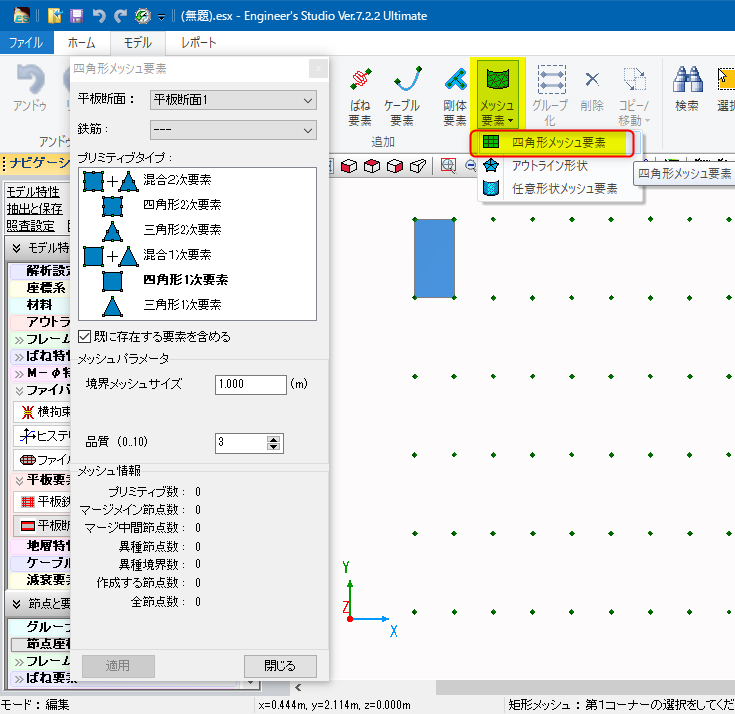735x714 pixels.
Task: Select 四角形1次要素 primitive type
Action: click(197, 280)
